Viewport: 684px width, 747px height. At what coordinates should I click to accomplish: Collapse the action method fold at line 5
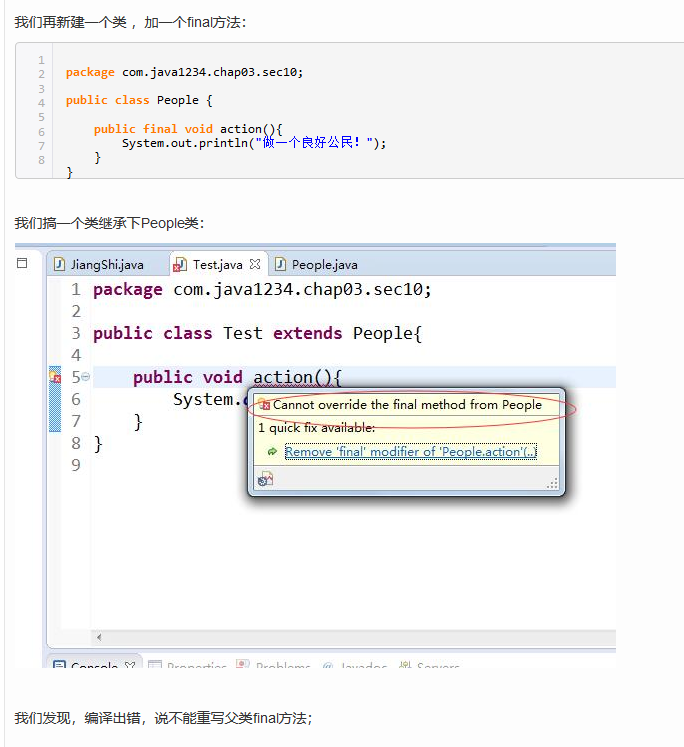86,376
